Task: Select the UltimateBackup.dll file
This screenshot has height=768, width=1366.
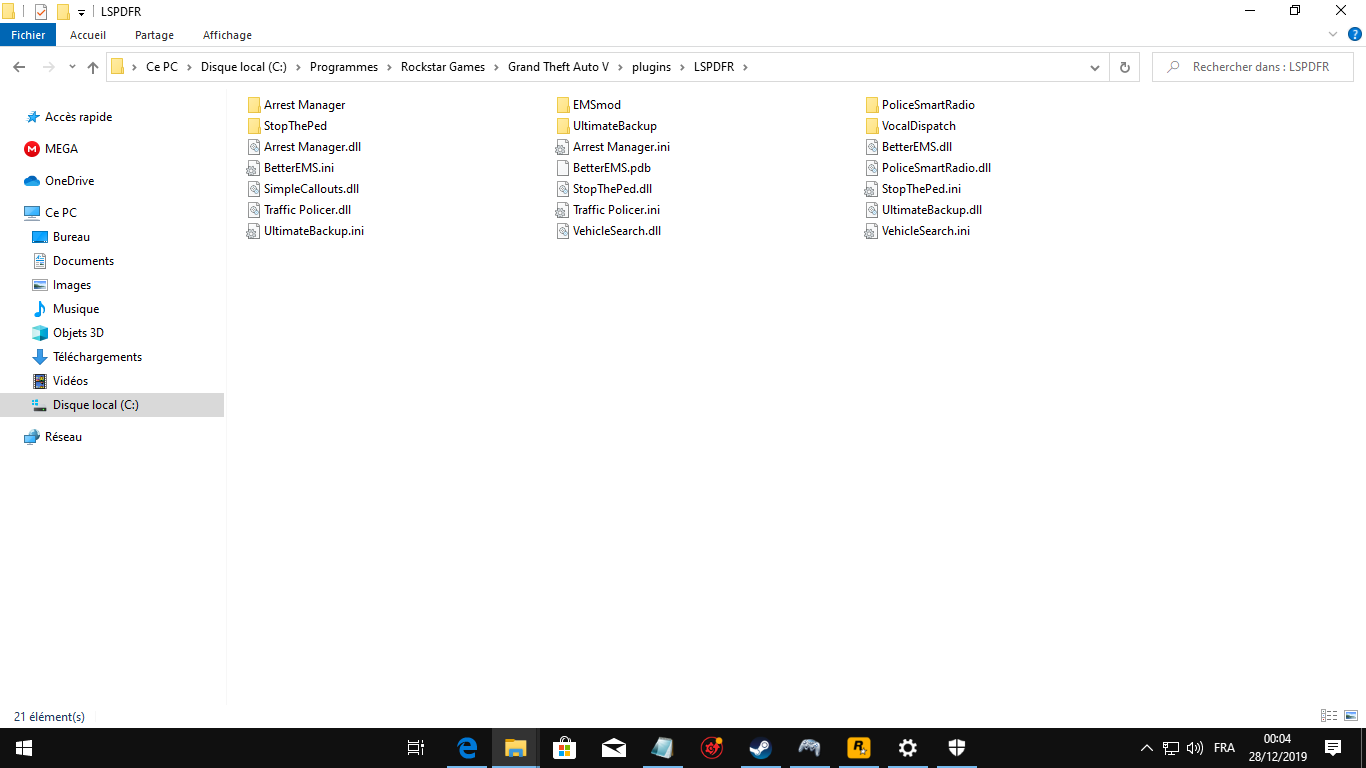Action: pyautogui.click(x=924, y=210)
